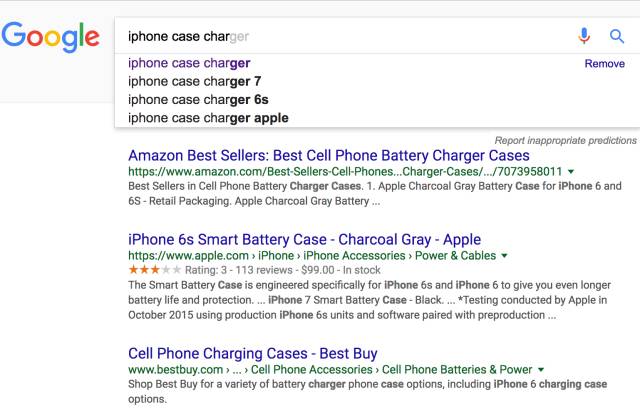Image resolution: width=640 pixels, height=416 pixels.
Task: Open iPhone 6s Smart Battery Case result
Action: pyautogui.click(x=304, y=240)
